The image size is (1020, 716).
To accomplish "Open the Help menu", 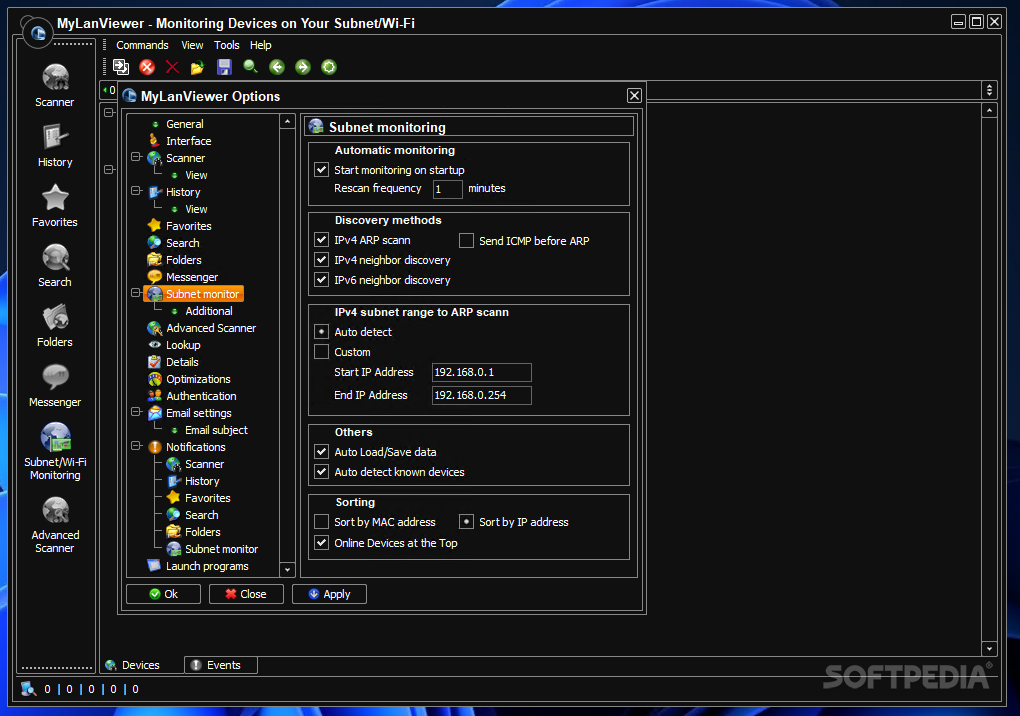I will [x=260, y=45].
